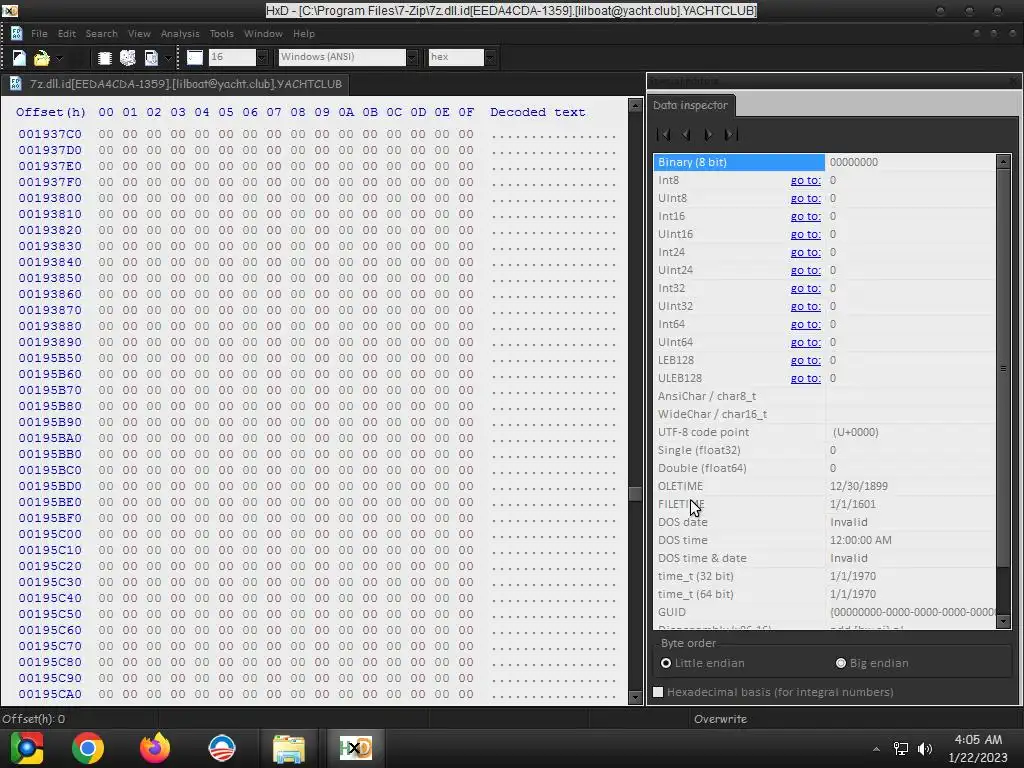Click the offset row 00193800
This screenshot has width=1024, height=768.
(x=50, y=198)
